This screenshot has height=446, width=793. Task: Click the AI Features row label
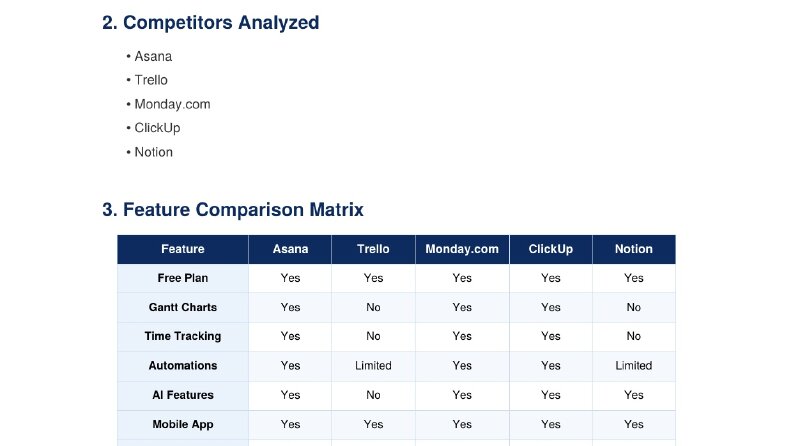(x=183, y=395)
